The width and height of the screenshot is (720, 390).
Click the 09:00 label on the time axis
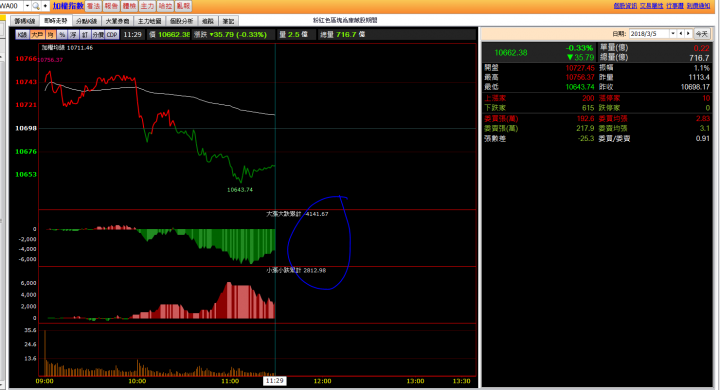[45, 381]
